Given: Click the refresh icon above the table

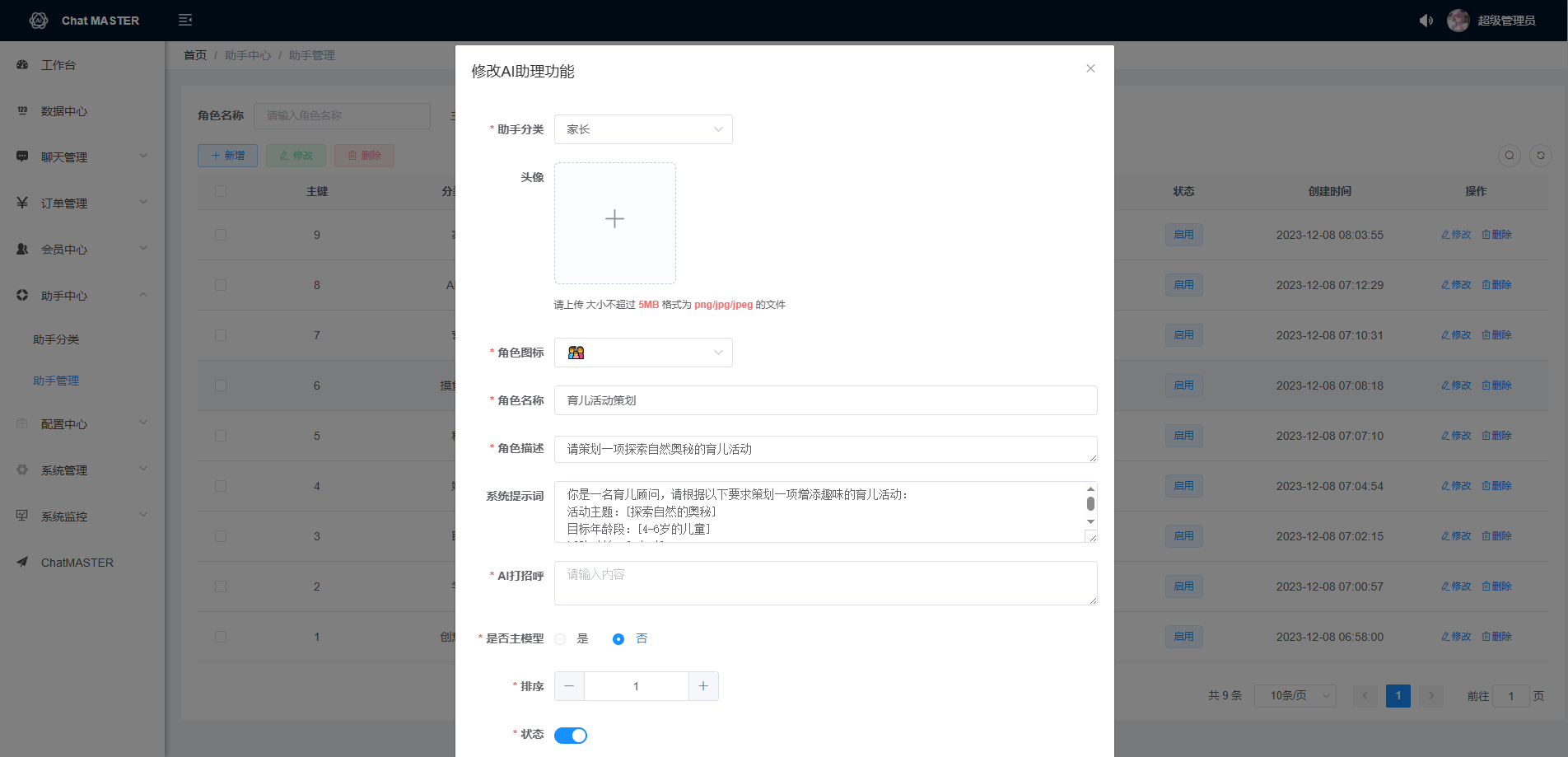Looking at the screenshot, I should 1540,155.
